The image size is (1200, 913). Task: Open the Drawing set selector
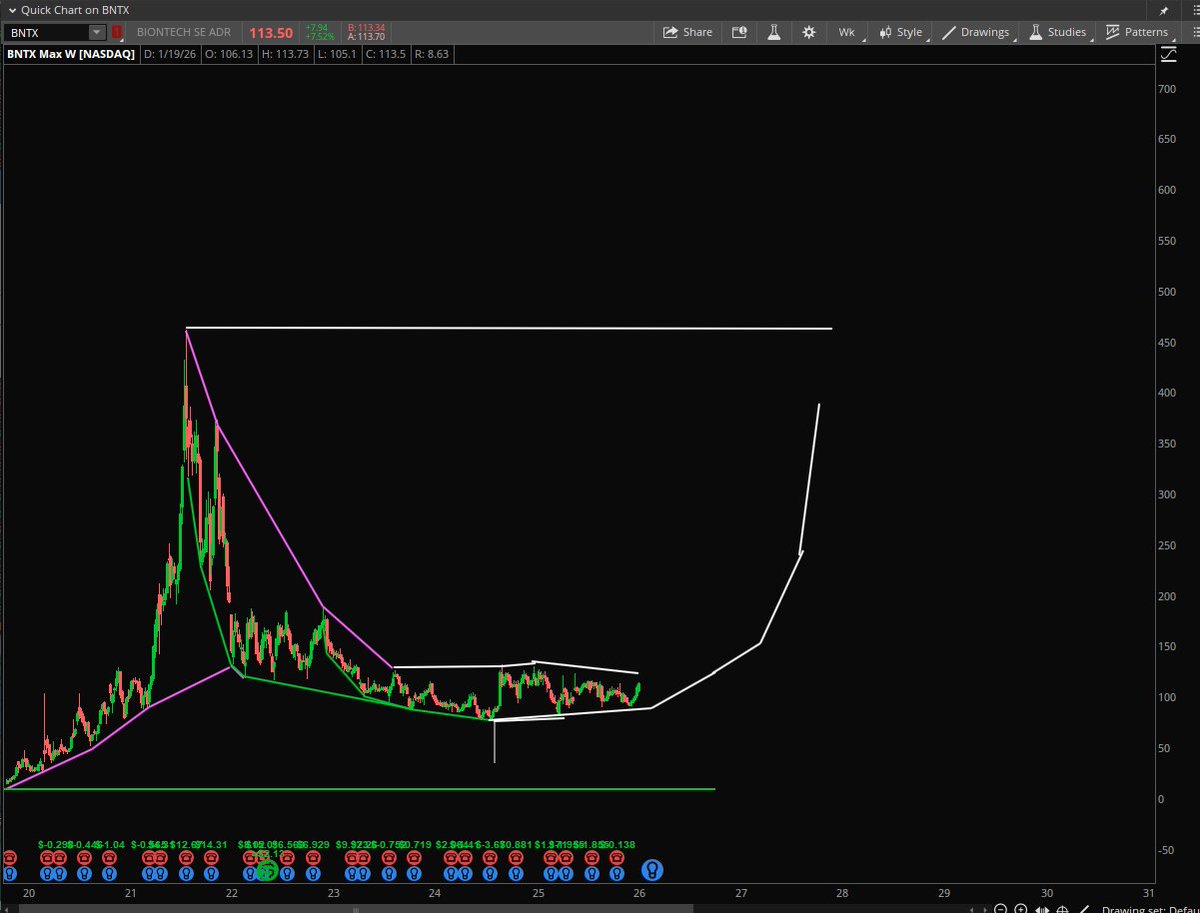point(1150,908)
